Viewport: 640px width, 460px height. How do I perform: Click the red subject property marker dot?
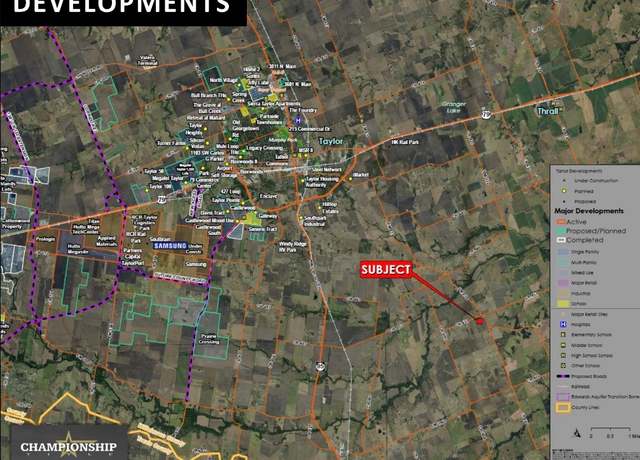pyautogui.click(x=480, y=322)
